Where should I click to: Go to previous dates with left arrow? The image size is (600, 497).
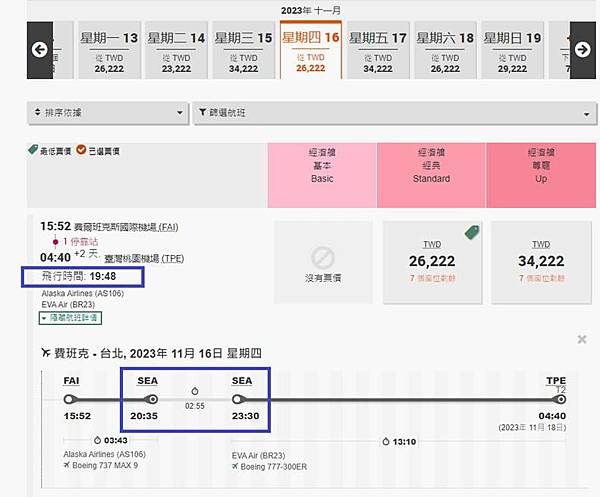(x=39, y=50)
